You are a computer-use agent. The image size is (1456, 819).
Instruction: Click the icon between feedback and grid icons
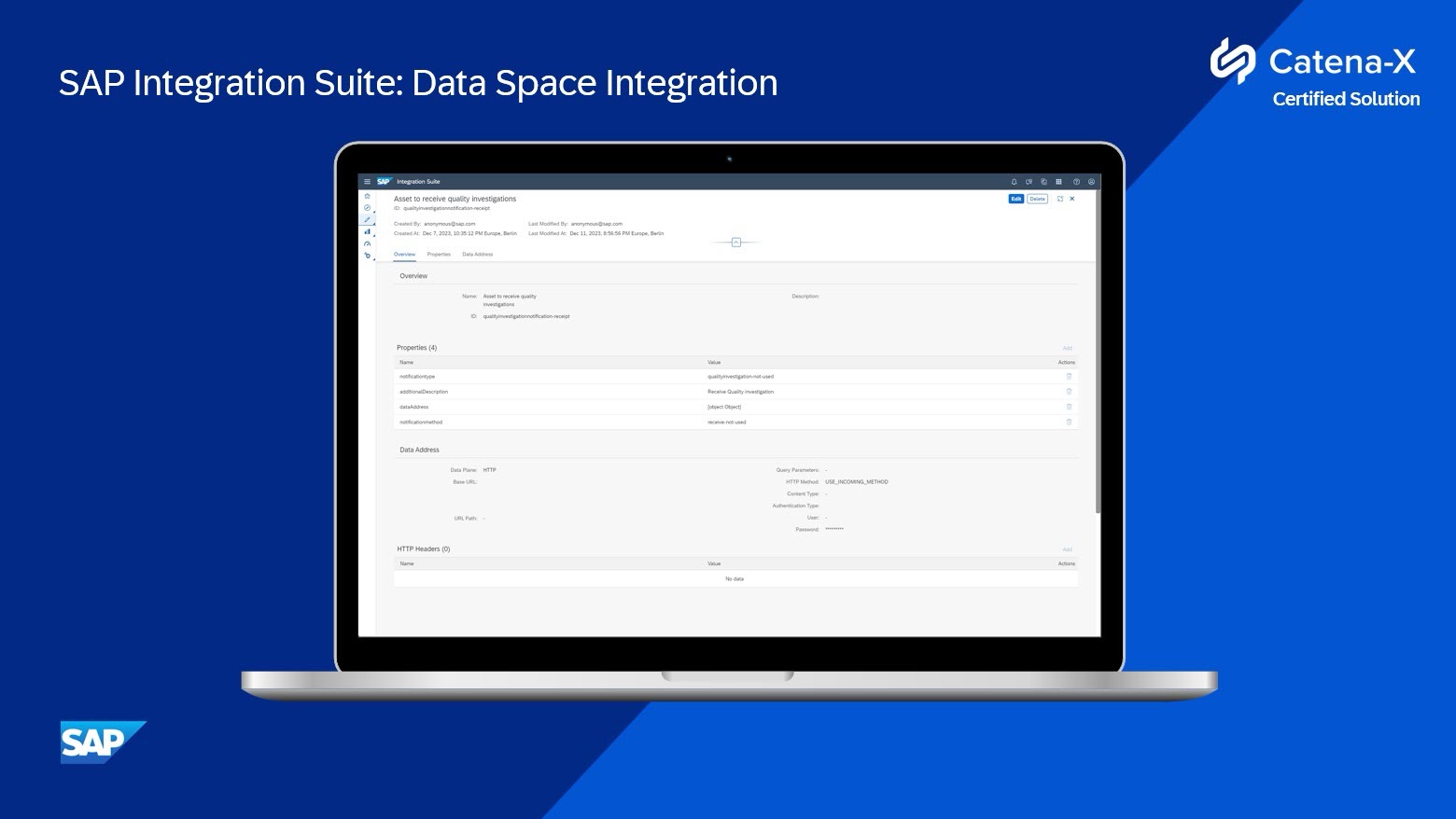point(1043,182)
